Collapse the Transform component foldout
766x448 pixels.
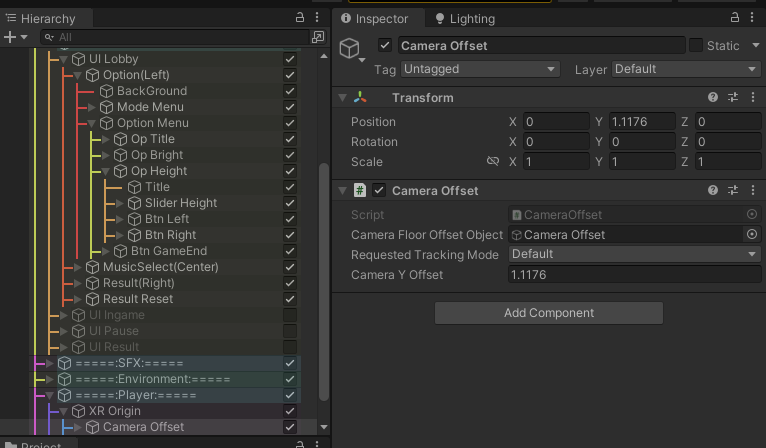[x=342, y=98]
